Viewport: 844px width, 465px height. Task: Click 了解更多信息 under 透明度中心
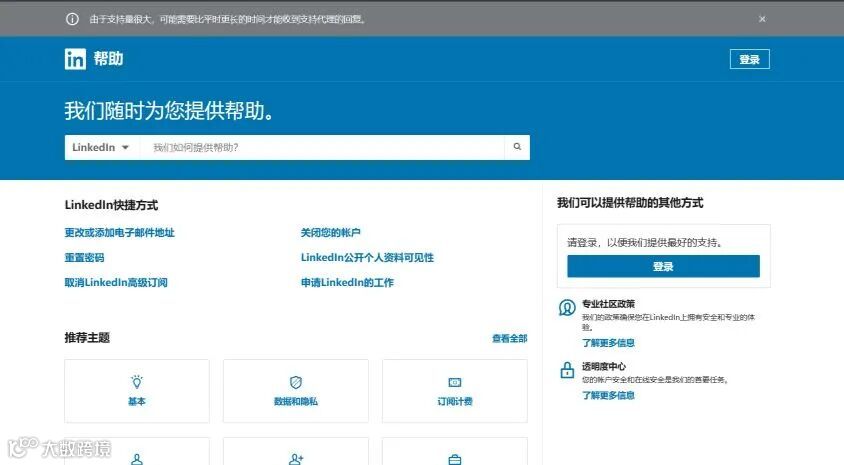[608, 396]
